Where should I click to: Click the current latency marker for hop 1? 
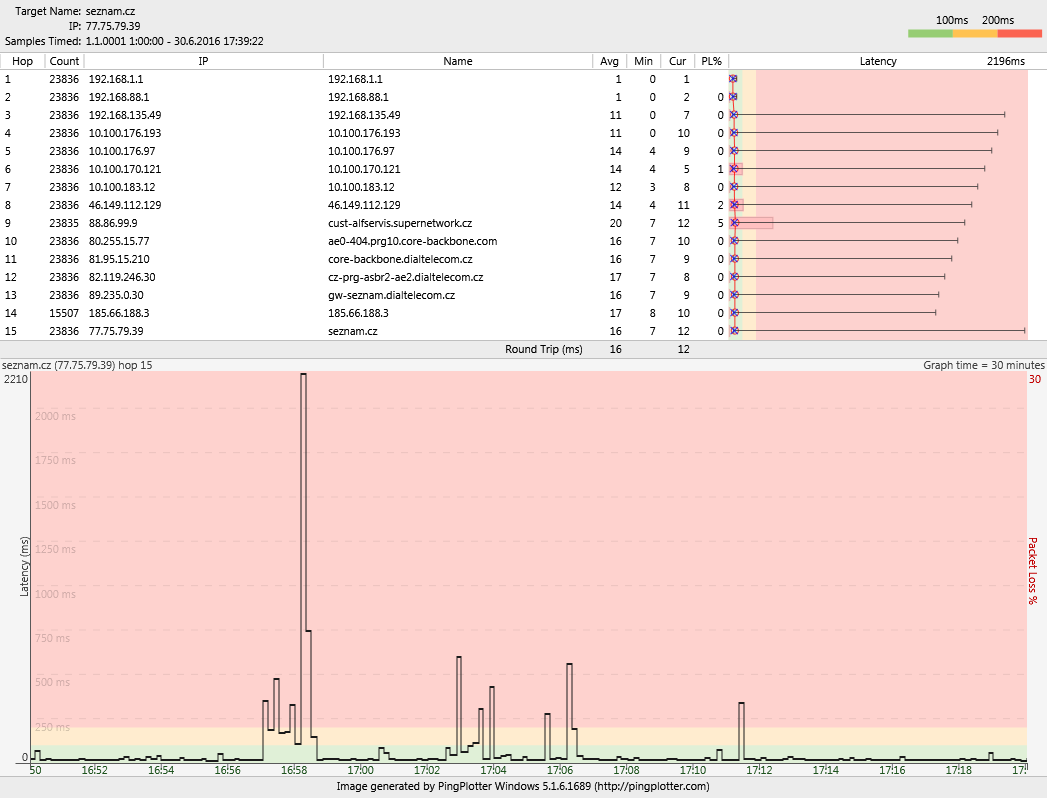click(733, 79)
